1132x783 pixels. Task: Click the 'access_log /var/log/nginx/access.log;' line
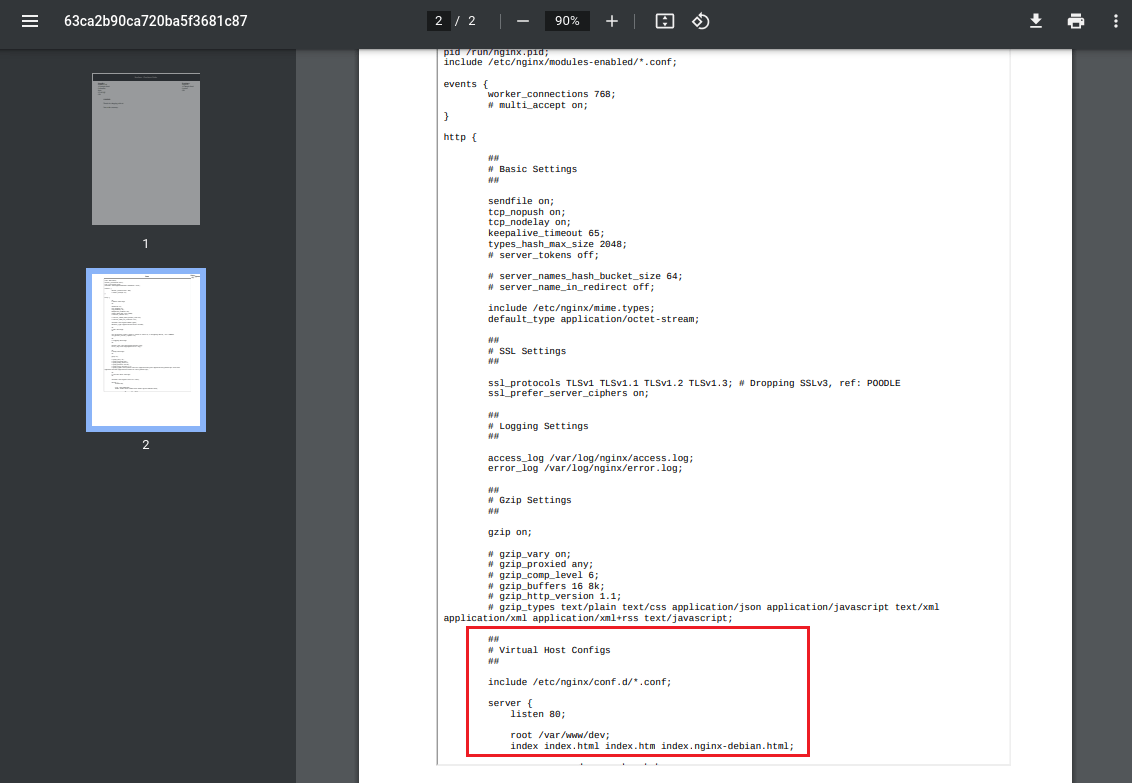591,458
